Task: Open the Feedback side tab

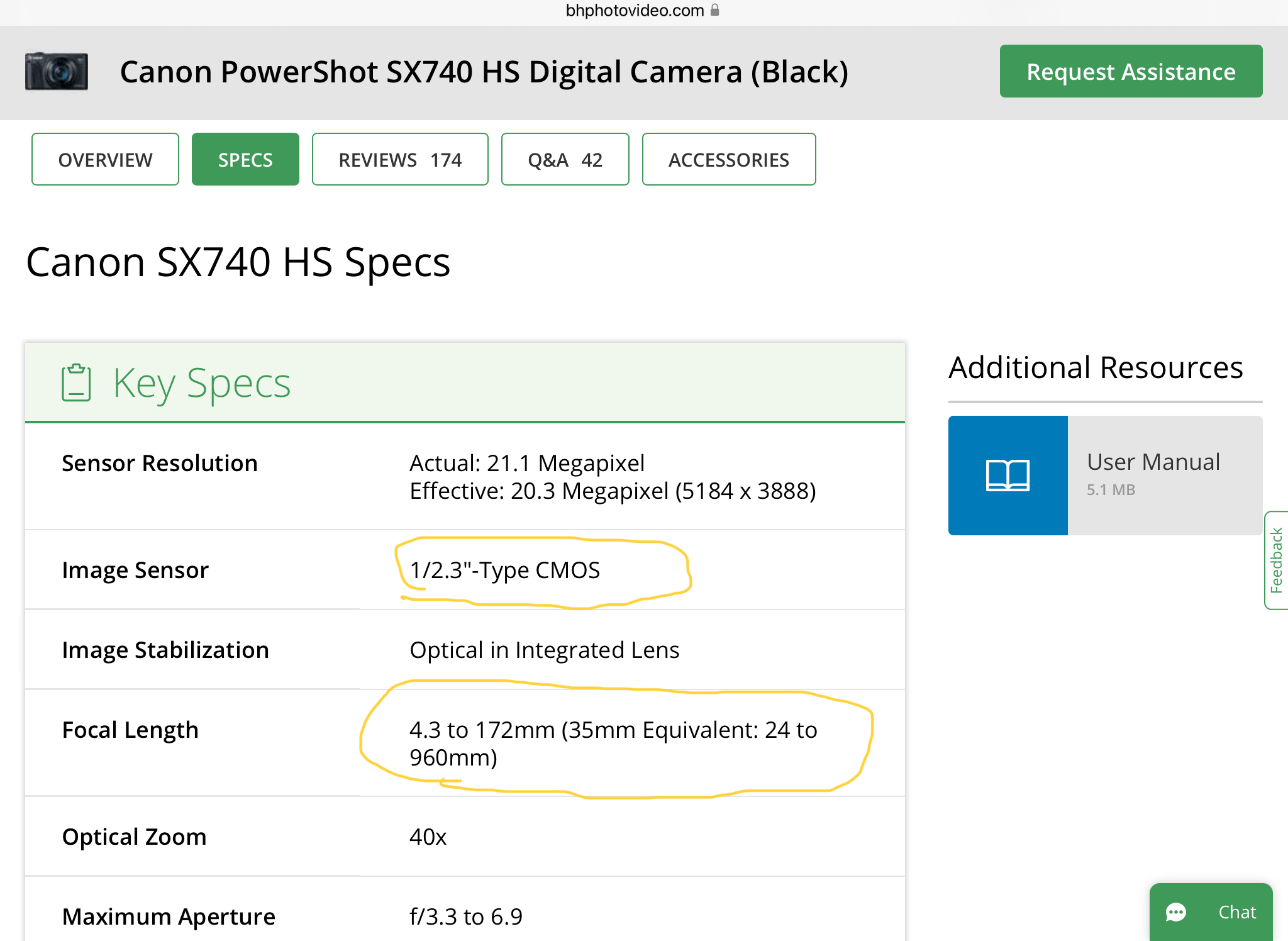Action: 1276,560
